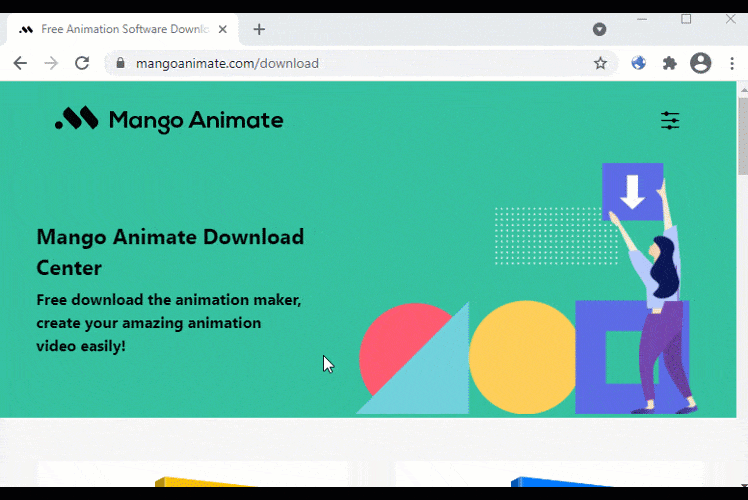
Task: Go forward to the next page
Action: pos(51,63)
